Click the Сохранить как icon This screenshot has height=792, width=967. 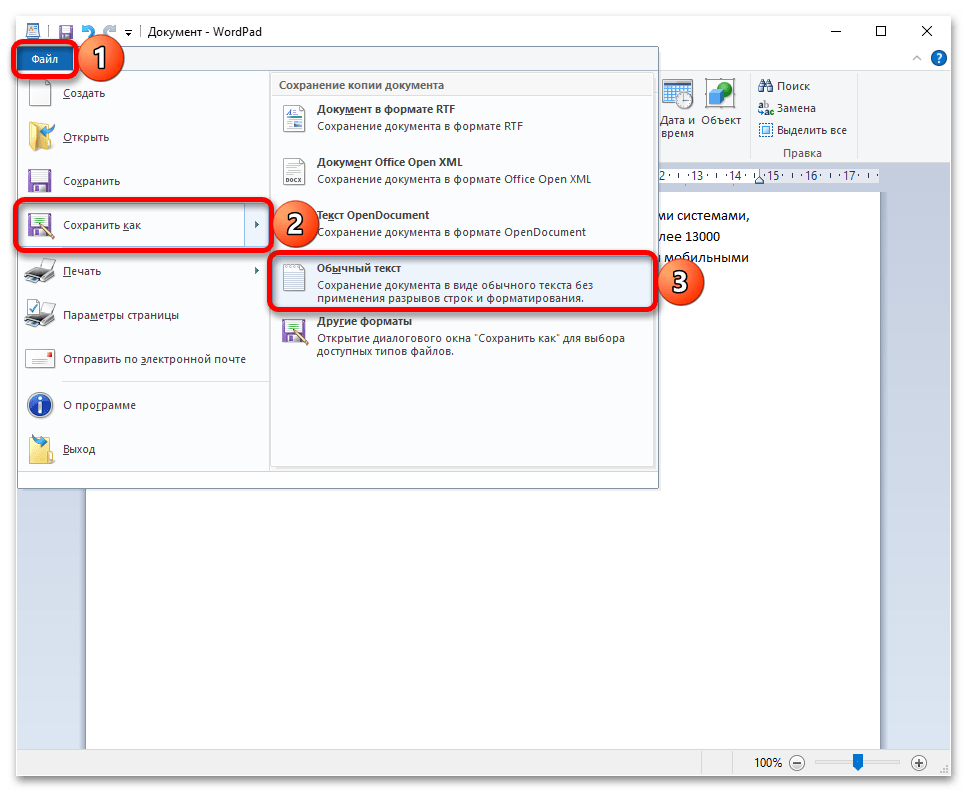pos(40,226)
